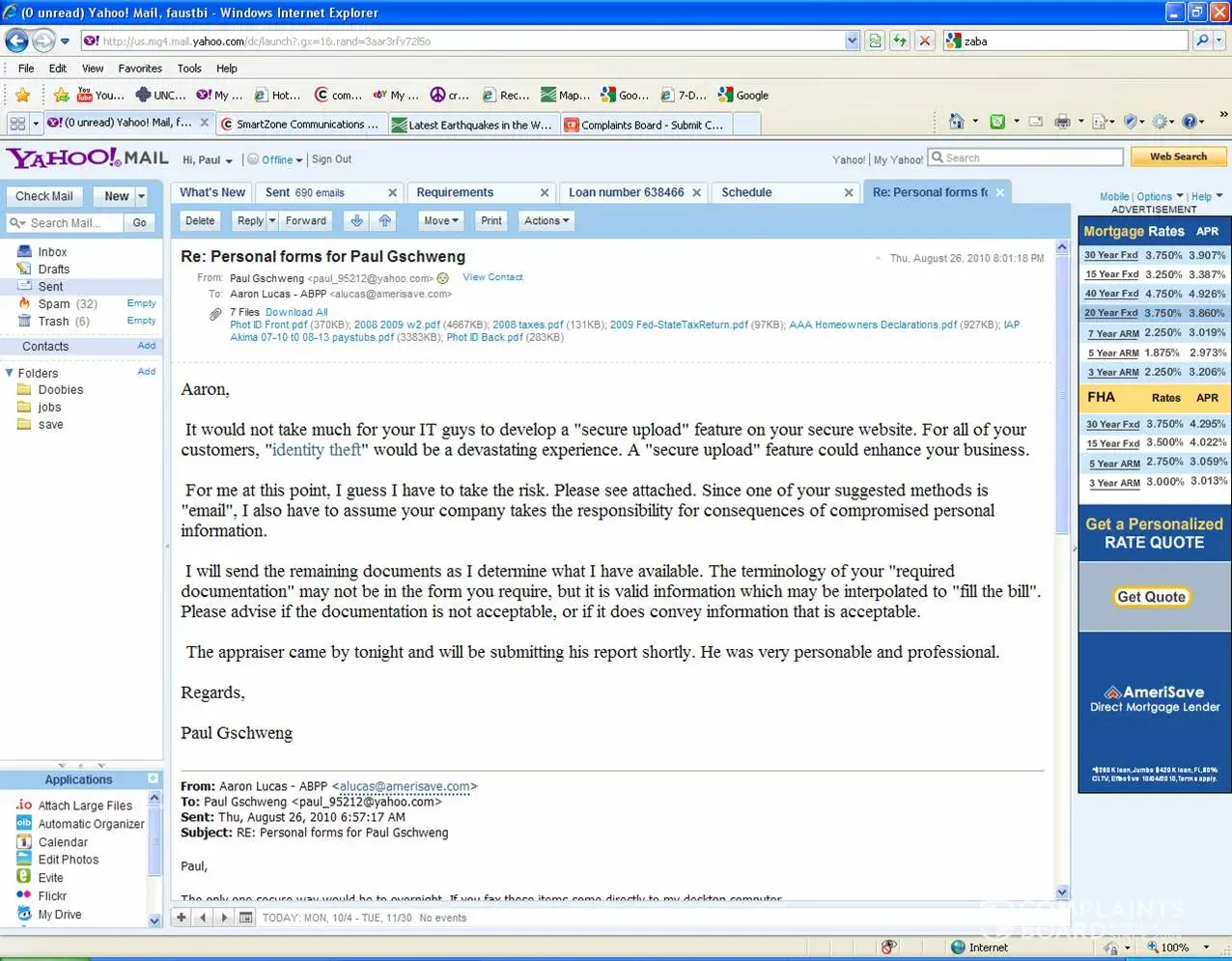Close the Requirements mail tab
The width and height of the screenshot is (1232, 961).
pos(545,193)
